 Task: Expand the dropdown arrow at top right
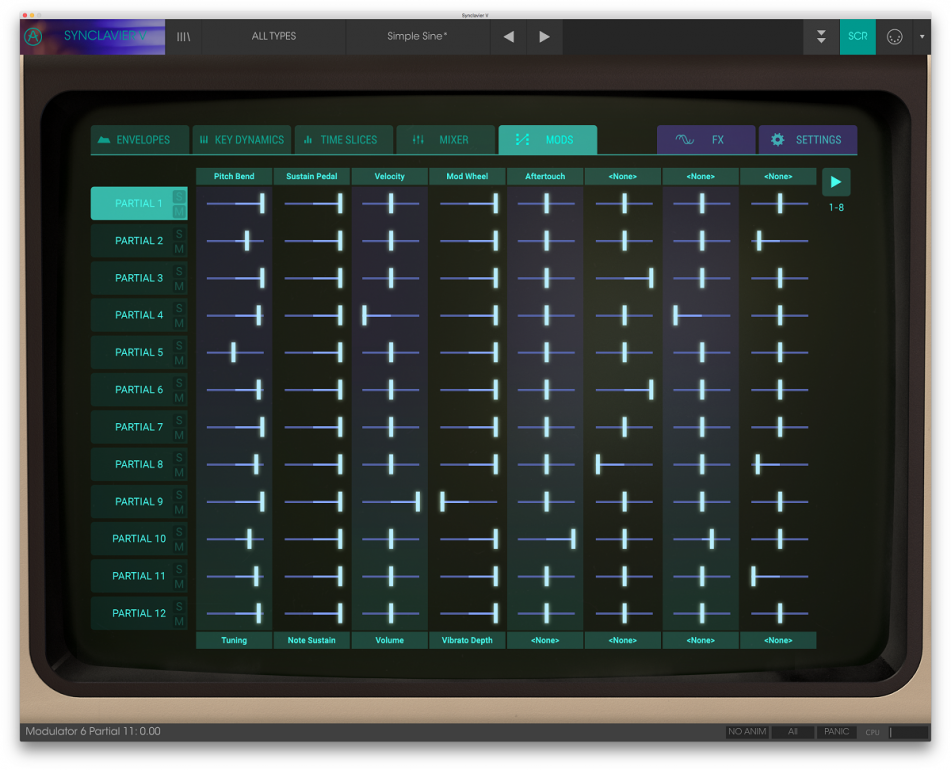click(x=922, y=36)
